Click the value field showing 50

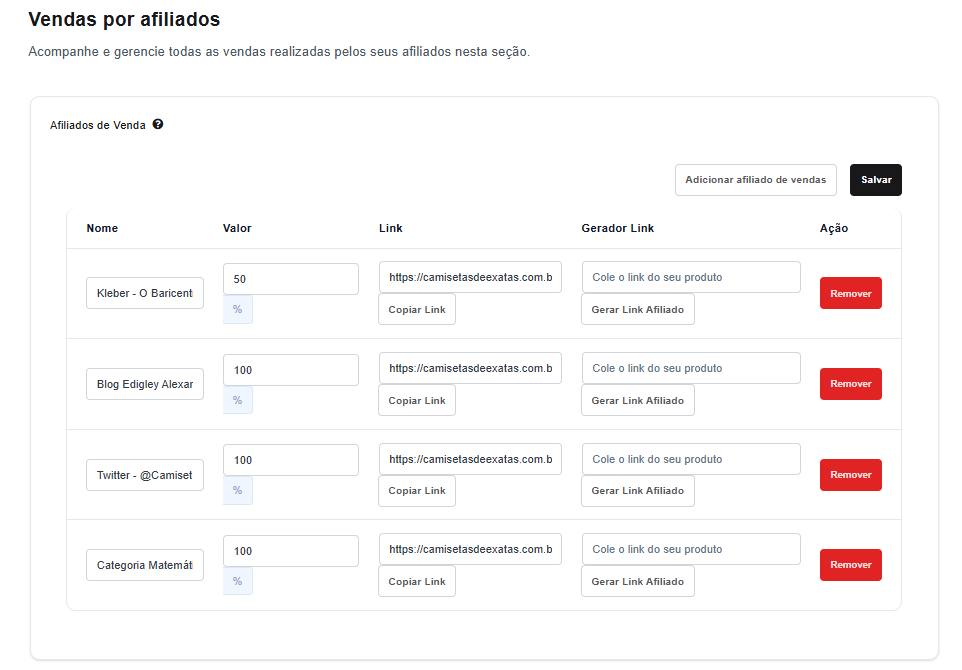[290, 279]
